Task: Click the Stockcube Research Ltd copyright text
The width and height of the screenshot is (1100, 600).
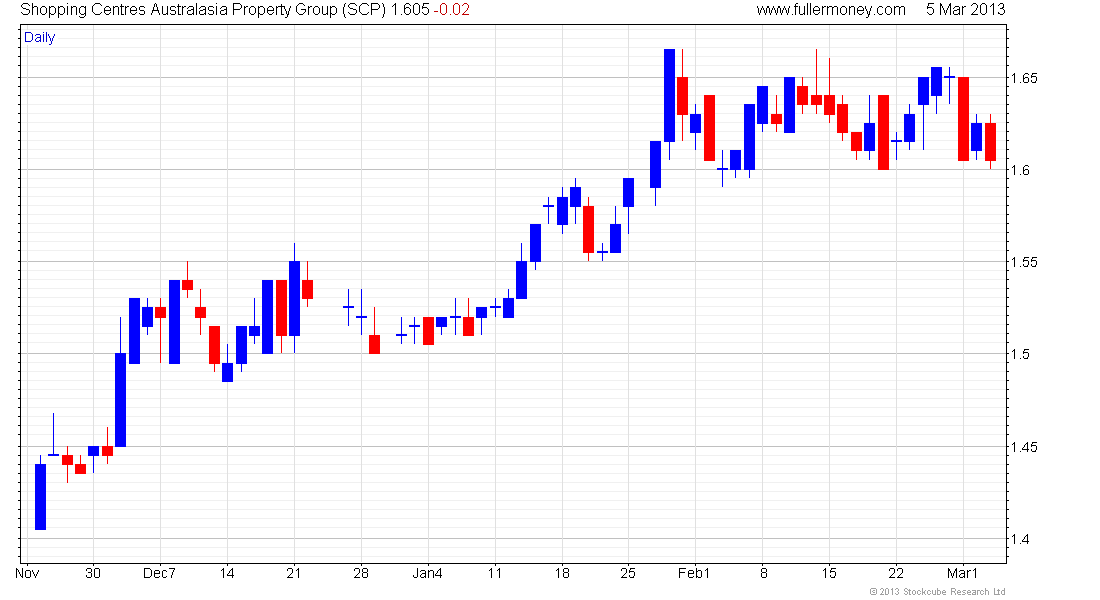Action: [x=937, y=592]
